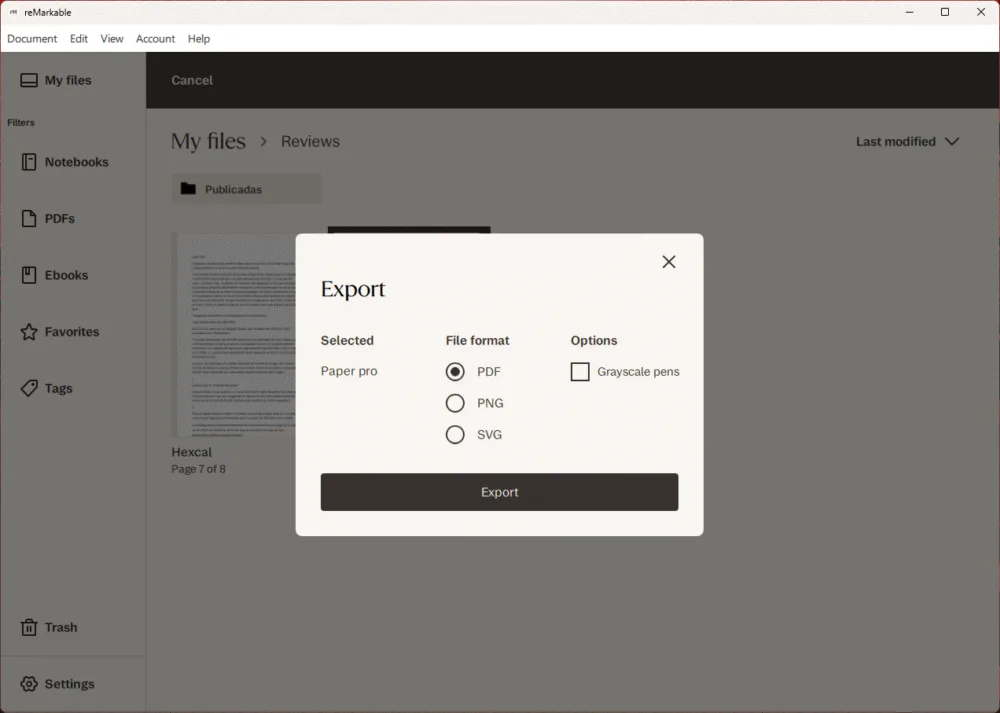
Task: Click the dark Export button
Action: (499, 492)
